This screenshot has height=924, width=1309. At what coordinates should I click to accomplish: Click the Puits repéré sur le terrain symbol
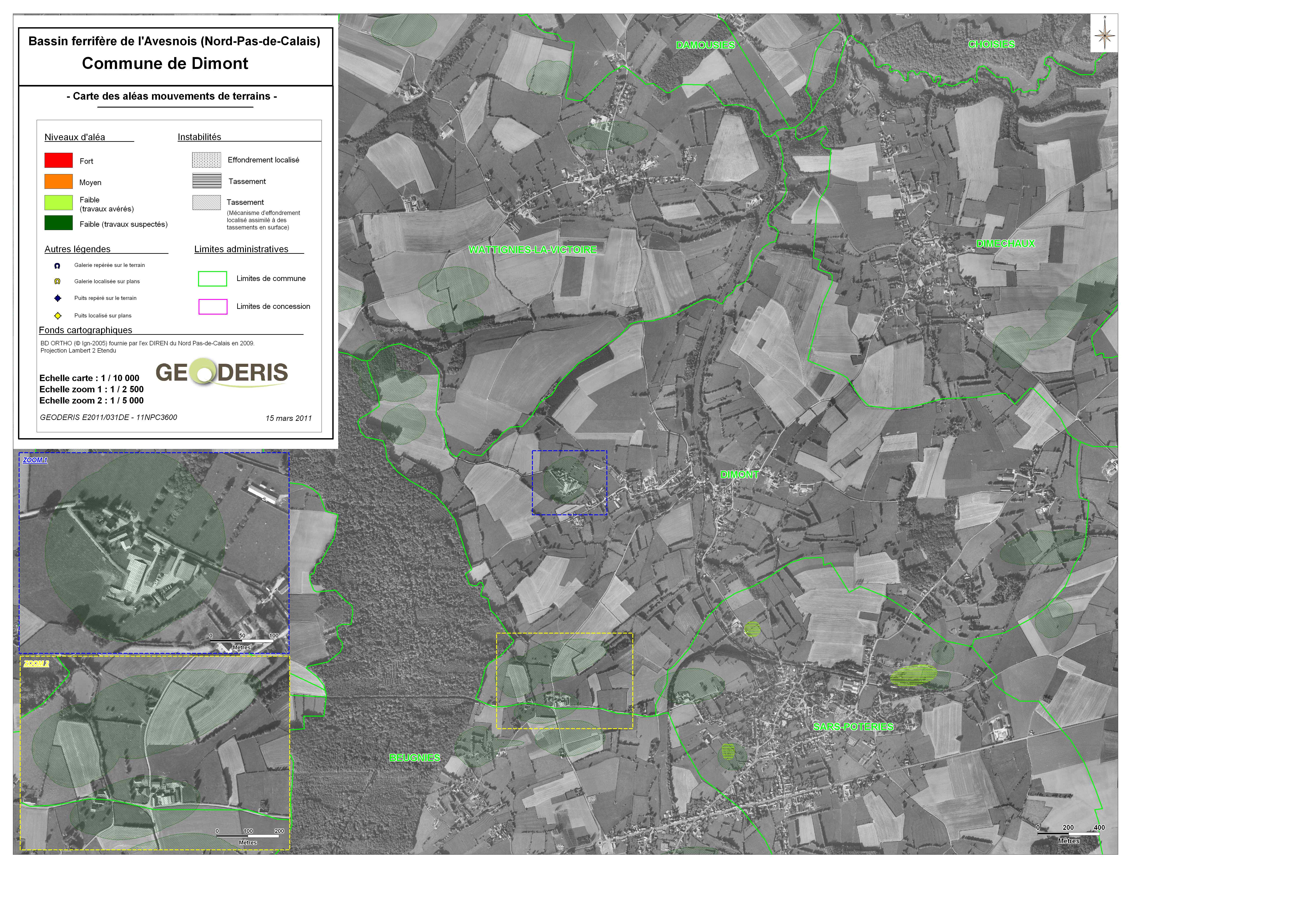tap(58, 298)
